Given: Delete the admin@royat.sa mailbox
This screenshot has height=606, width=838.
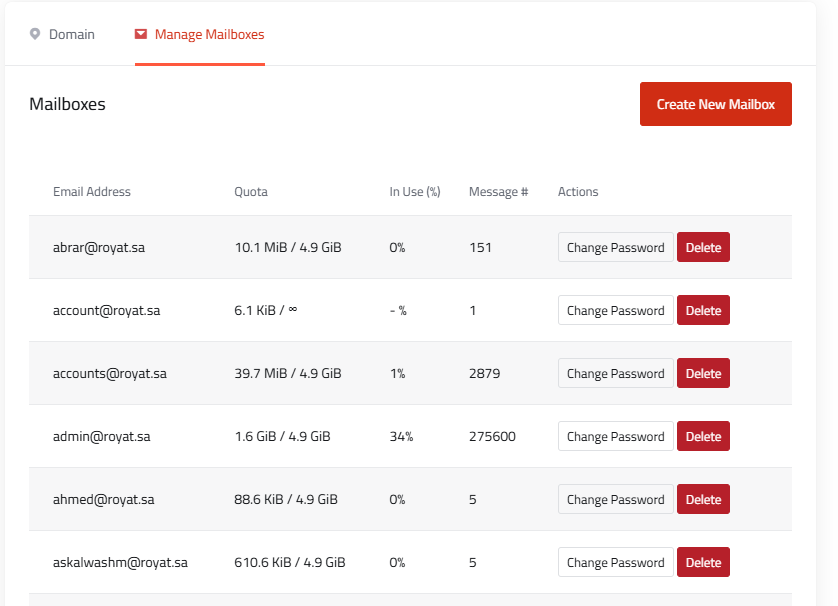Looking at the screenshot, I should point(703,436).
